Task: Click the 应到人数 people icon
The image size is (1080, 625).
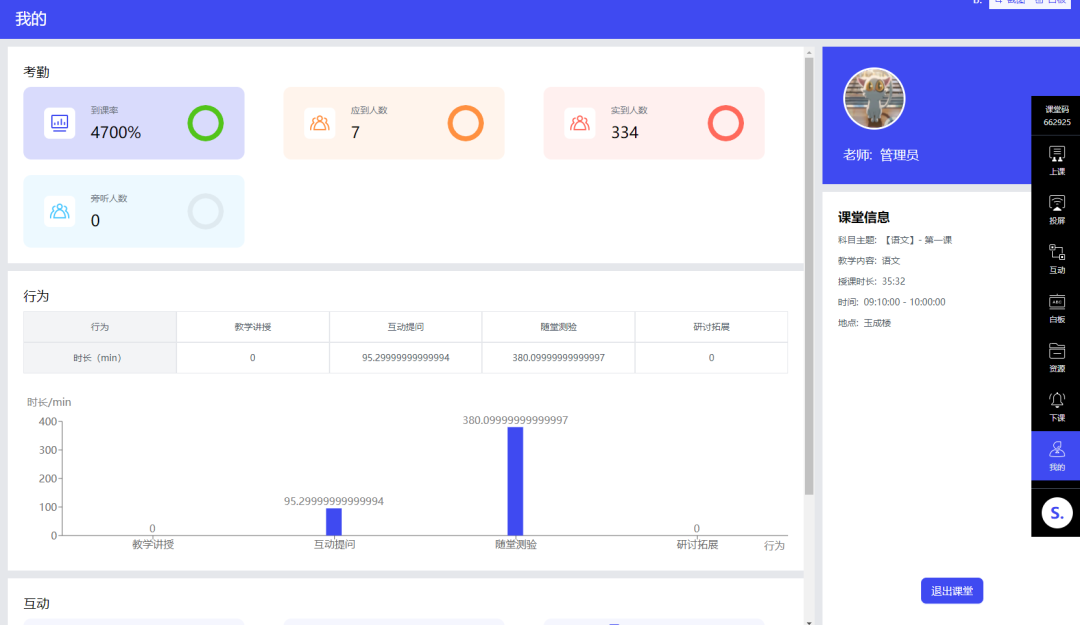Action: click(320, 123)
